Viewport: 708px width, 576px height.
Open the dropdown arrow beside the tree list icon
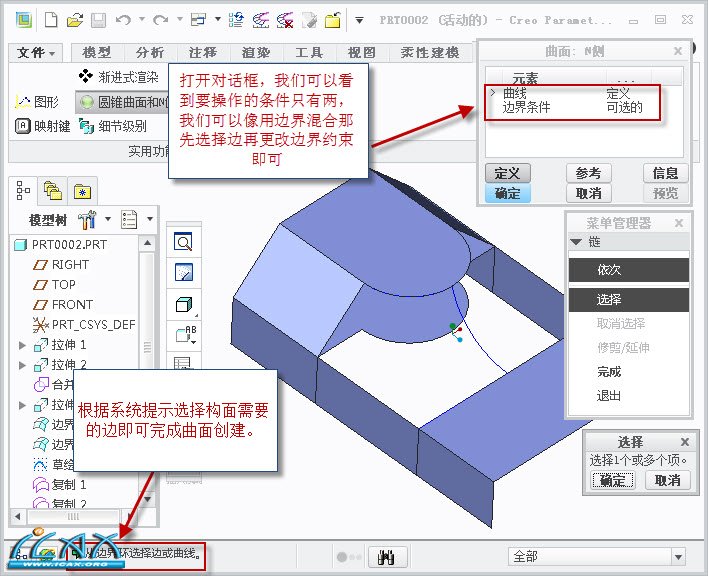(150, 219)
